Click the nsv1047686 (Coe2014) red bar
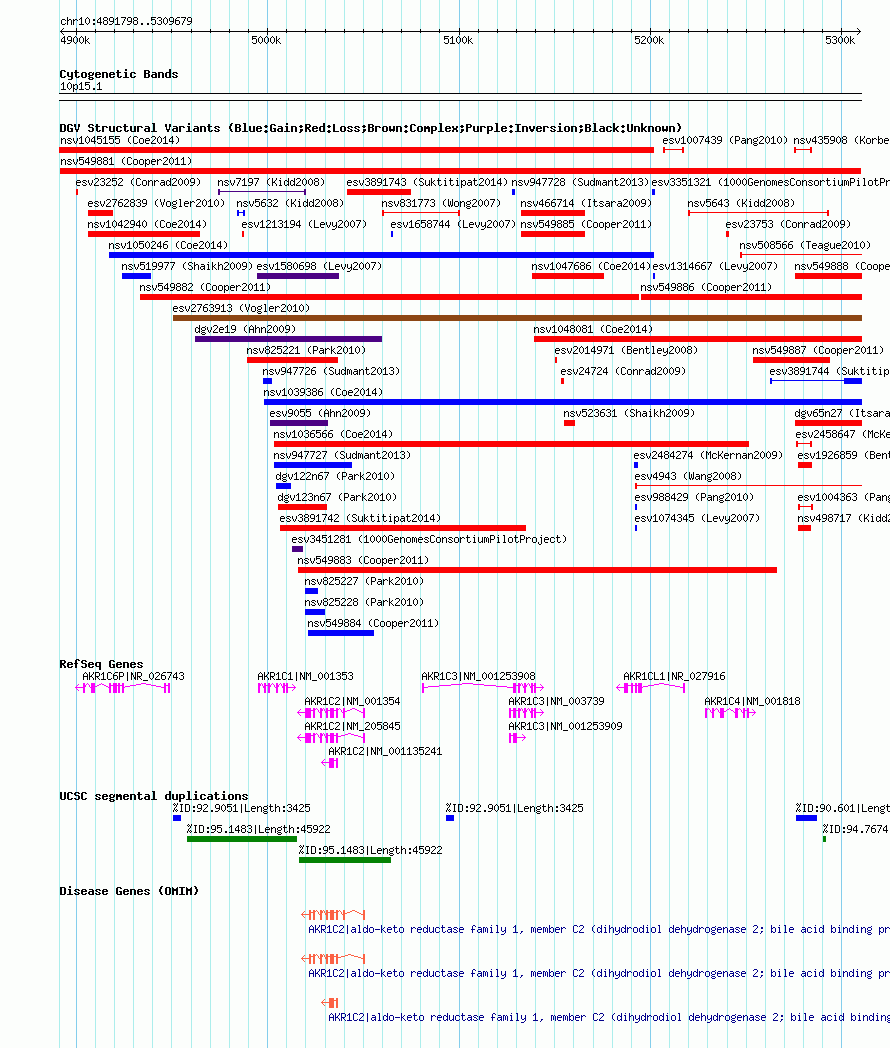 pos(568,276)
